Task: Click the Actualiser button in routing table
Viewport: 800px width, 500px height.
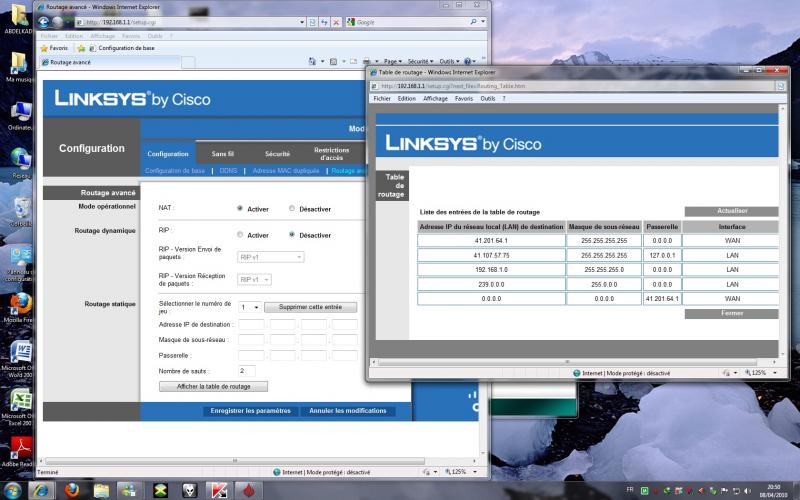Action: click(732, 211)
